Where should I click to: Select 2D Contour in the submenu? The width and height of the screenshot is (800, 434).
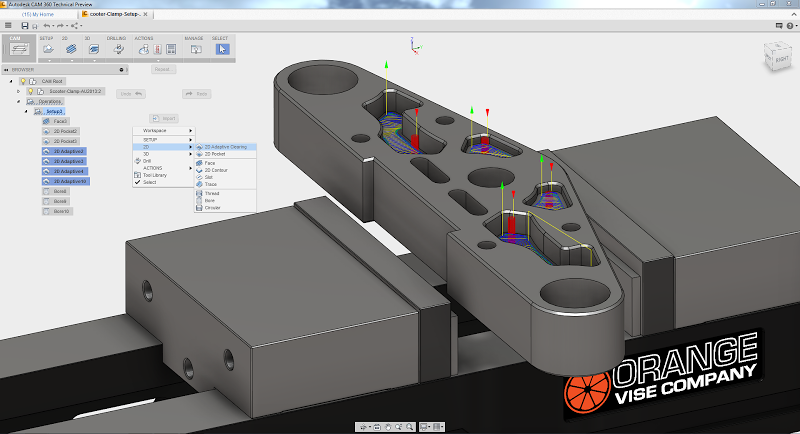click(x=216, y=170)
